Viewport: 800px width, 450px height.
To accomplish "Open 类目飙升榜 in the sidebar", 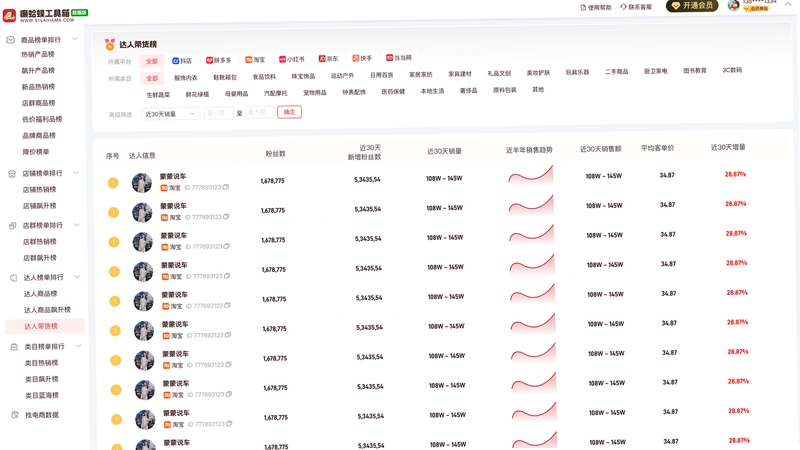I will [x=41, y=380].
